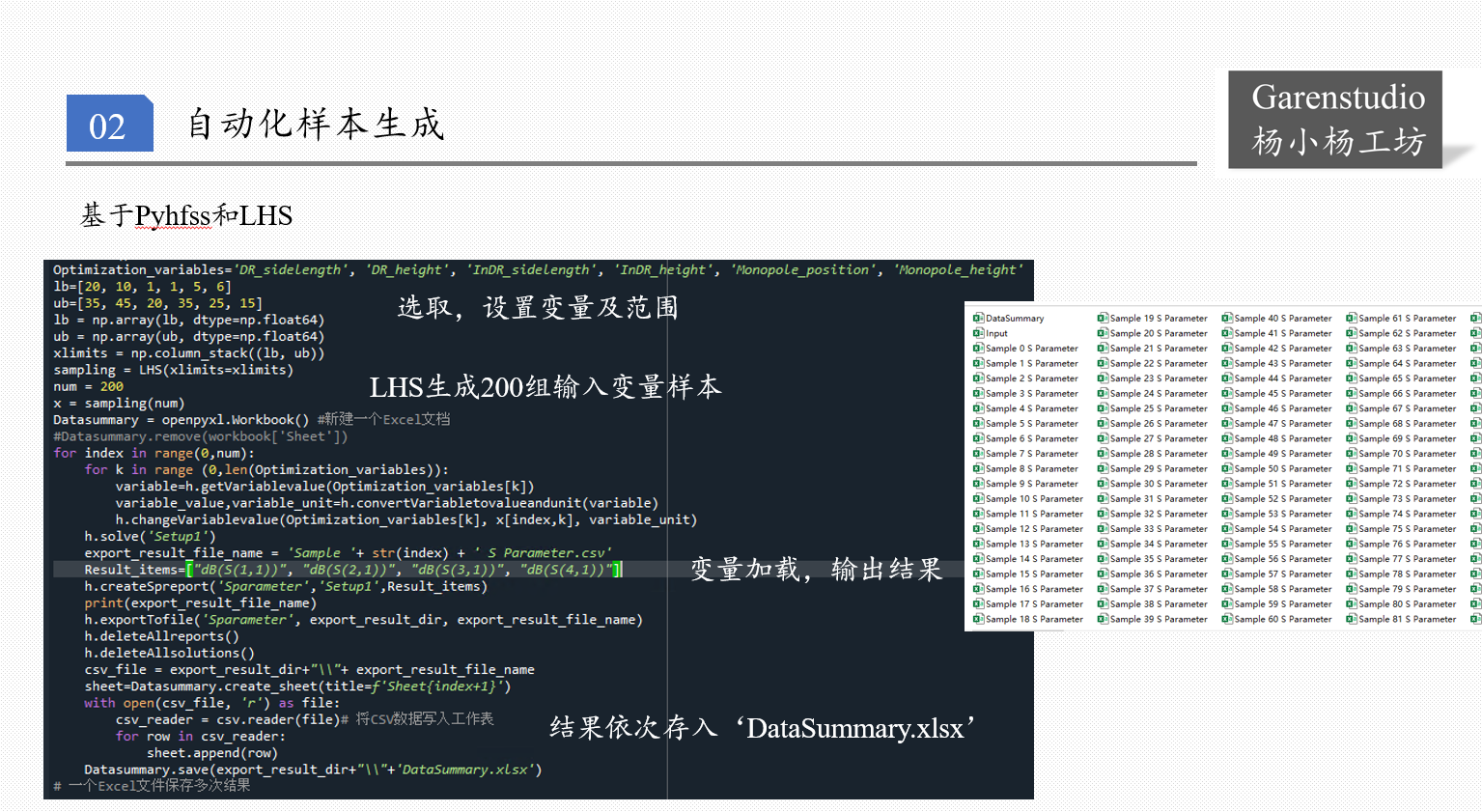
Task: Click the annotation 变量加载，输出结果
Action: click(816, 570)
